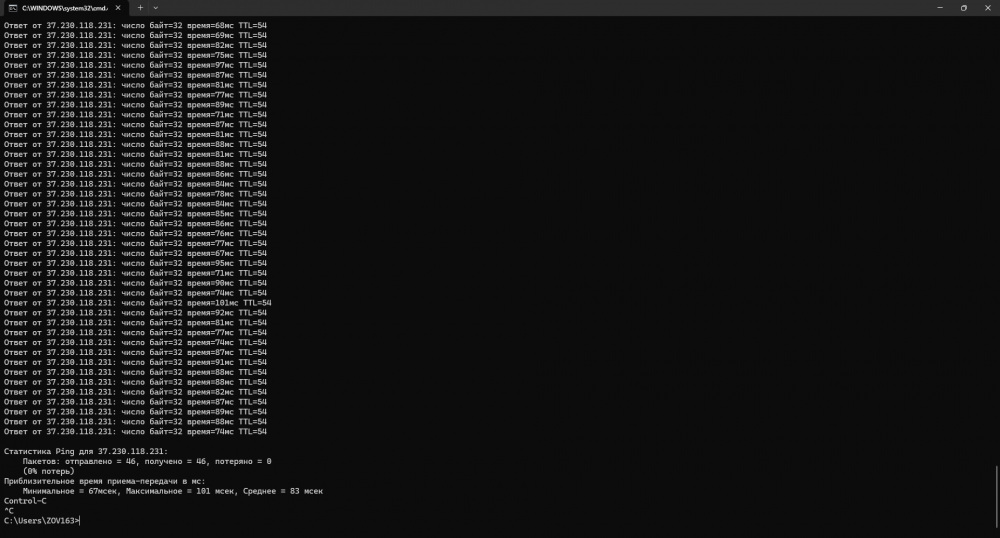
Task: Click the 'Control-C' output line
Action: [26, 501]
